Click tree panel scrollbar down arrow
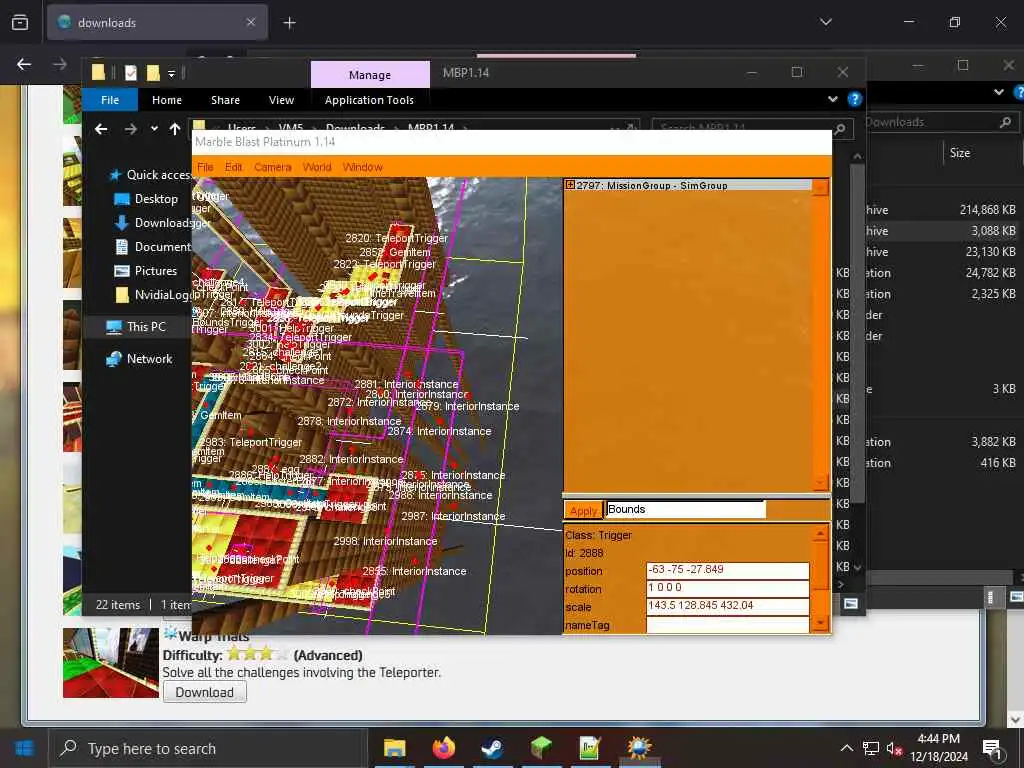This screenshot has width=1024, height=768. [x=820, y=483]
